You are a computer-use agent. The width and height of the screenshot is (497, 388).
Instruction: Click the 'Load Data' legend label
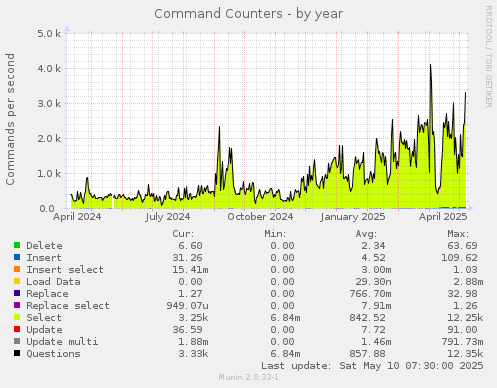[53, 282]
